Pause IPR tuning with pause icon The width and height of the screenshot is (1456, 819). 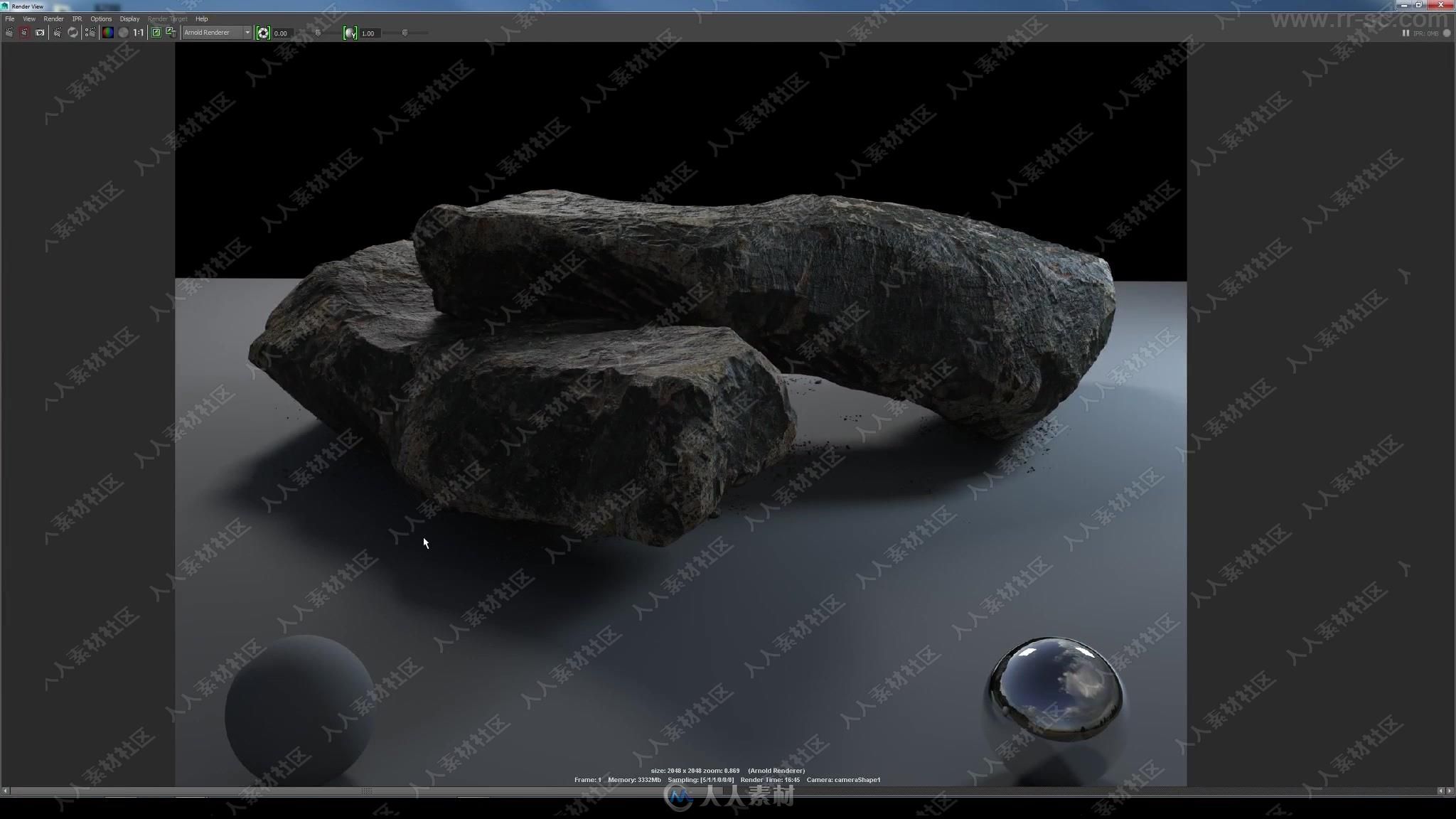[1406, 33]
